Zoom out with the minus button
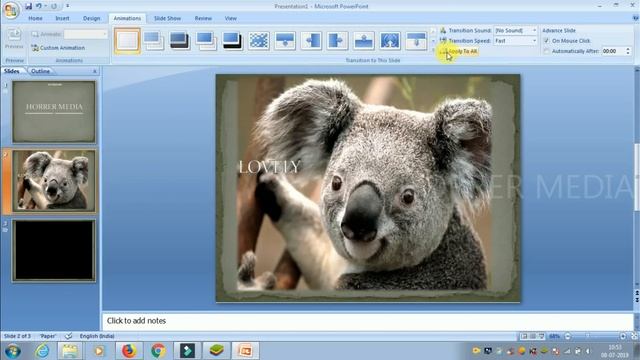640x360 pixels. coord(567,336)
